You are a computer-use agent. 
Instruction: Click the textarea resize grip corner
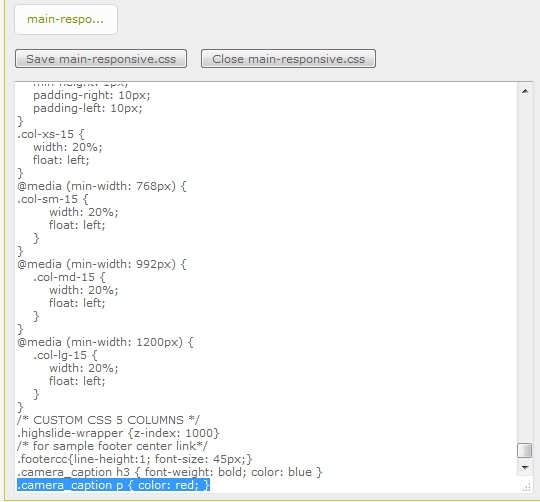527,487
